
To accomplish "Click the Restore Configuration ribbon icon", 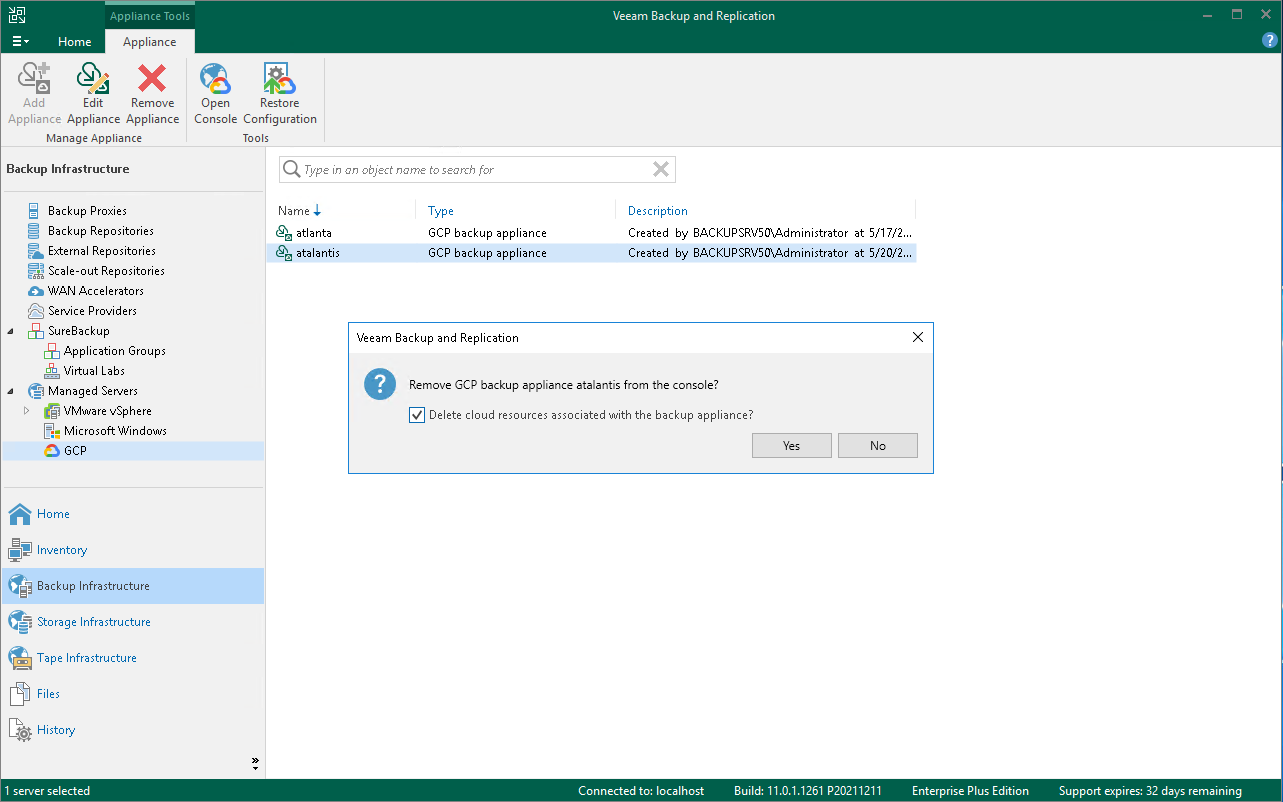I will pos(279,78).
